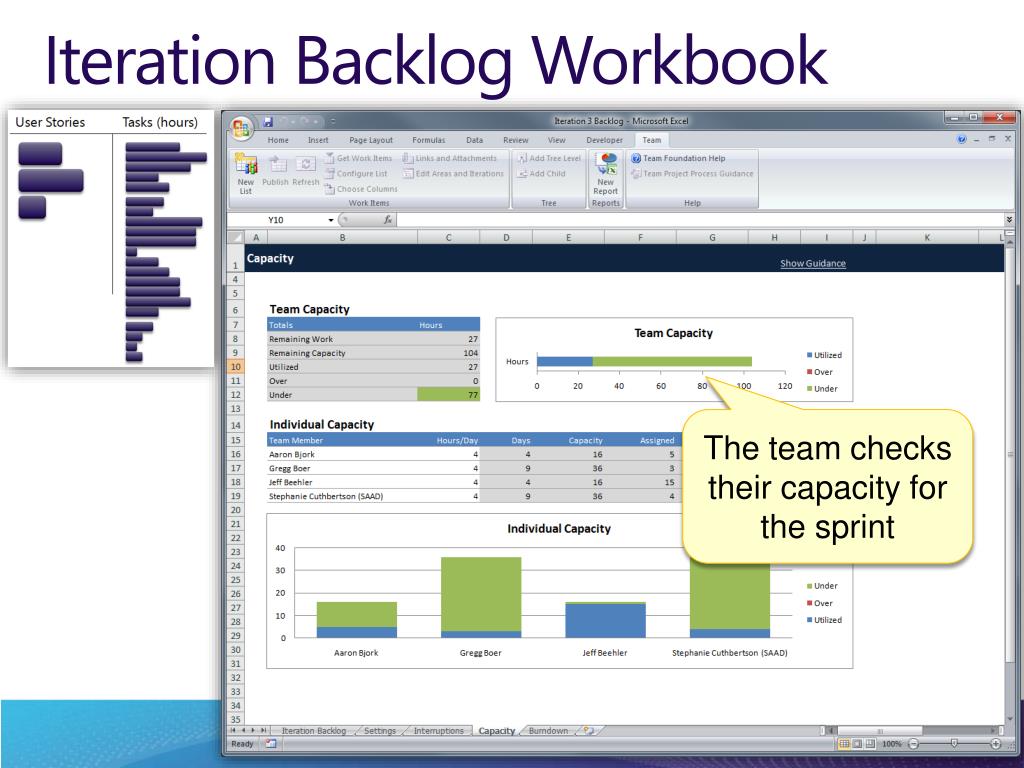The height and width of the screenshot is (768, 1024).
Task: Click the Excel help question mark icon
Action: tap(961, 139)
